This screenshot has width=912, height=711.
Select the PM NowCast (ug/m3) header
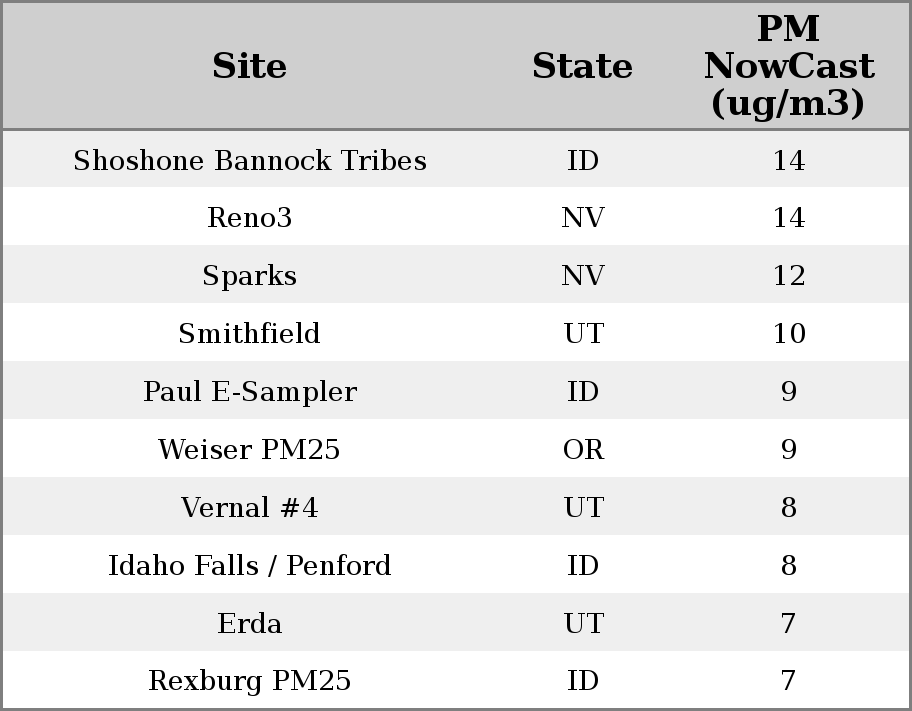point(788,67)
